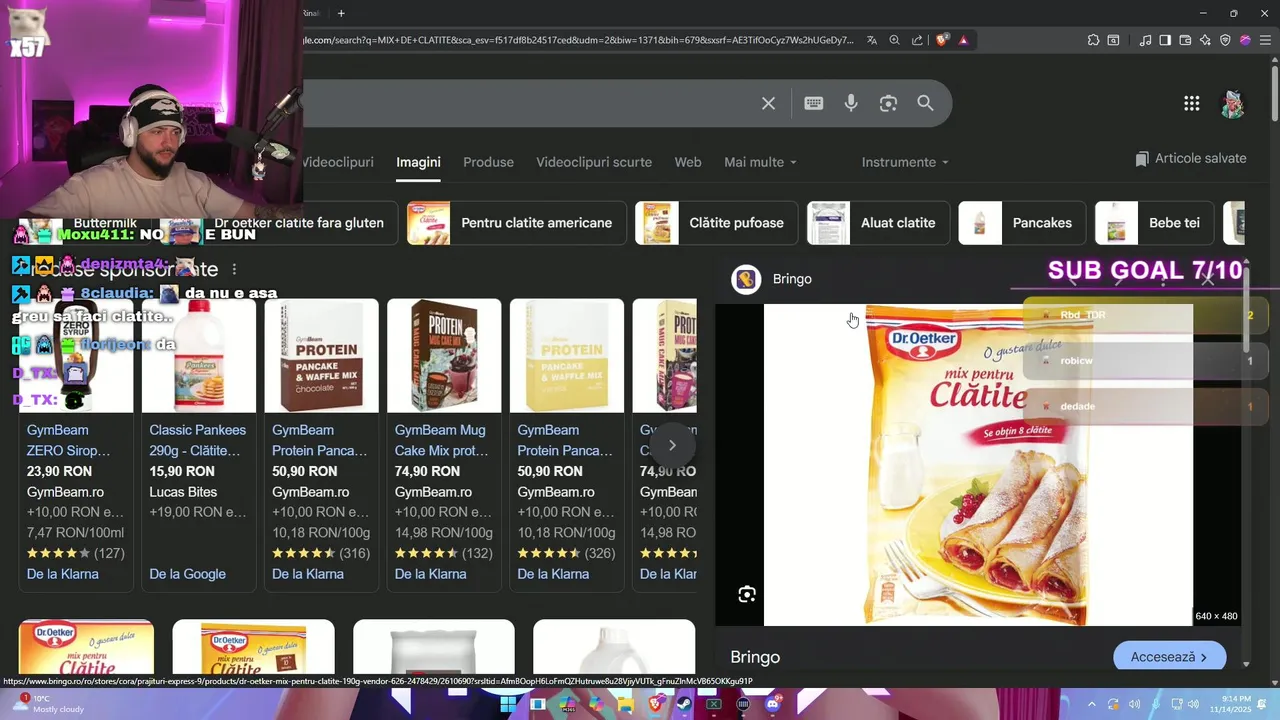Switch to the Videoclipuri tab

click(337, 162)
